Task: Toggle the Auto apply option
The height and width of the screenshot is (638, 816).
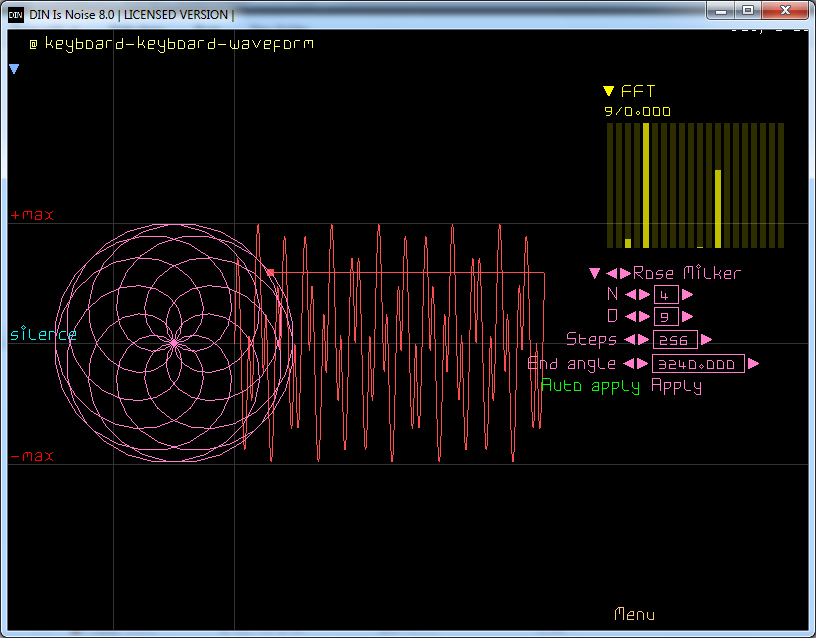Action: coord(590,386)
